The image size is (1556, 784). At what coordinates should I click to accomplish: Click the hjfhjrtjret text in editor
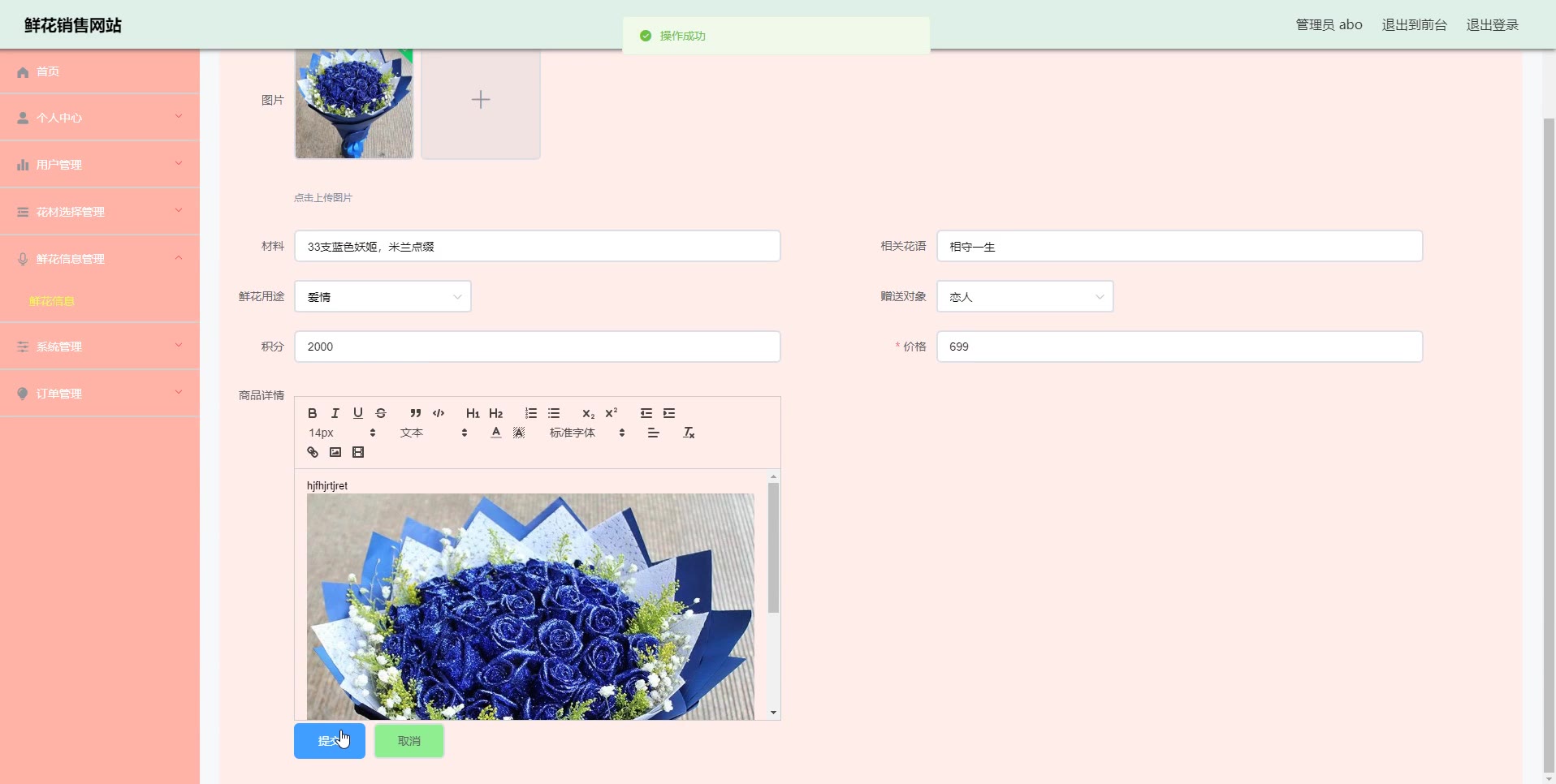[x=327, y=485]
